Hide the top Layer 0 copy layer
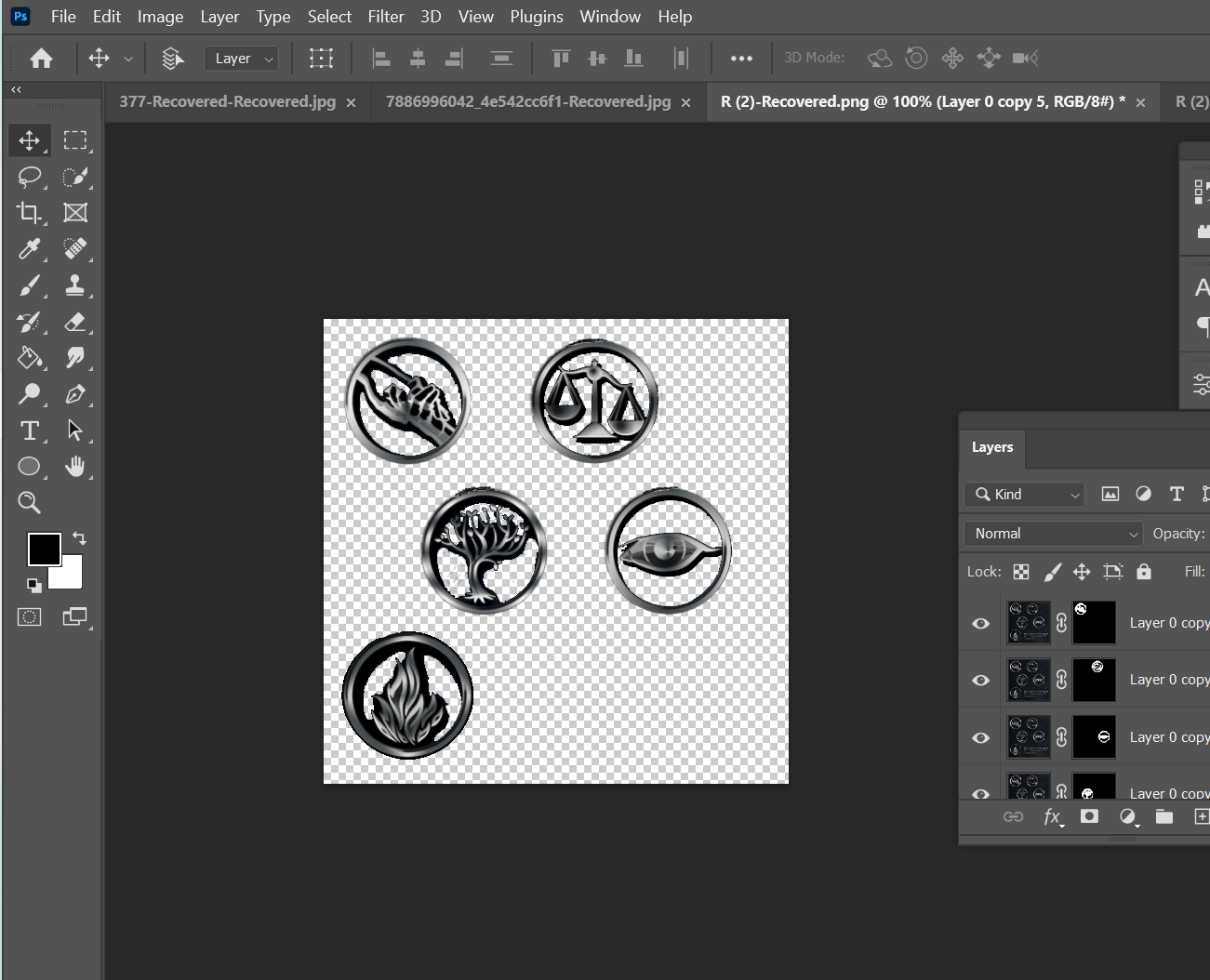 coord(980,624)
